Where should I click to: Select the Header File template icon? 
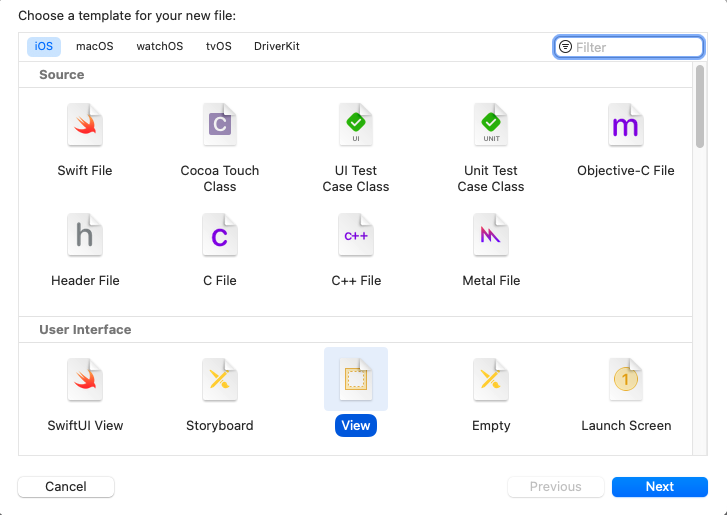85,235
